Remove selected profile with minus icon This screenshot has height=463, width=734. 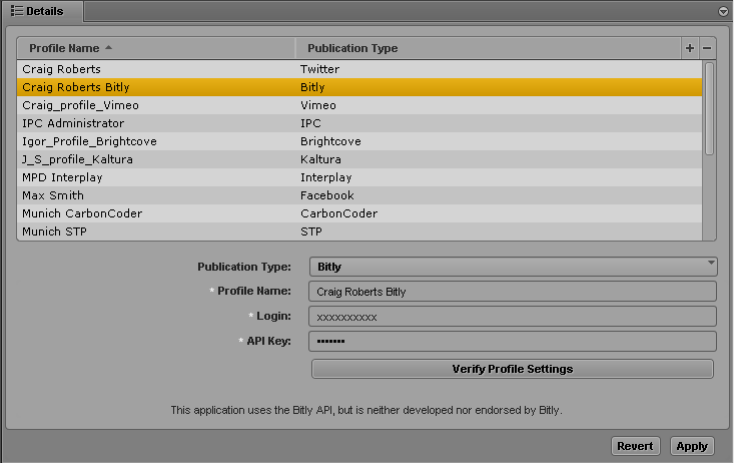(707, 48)
